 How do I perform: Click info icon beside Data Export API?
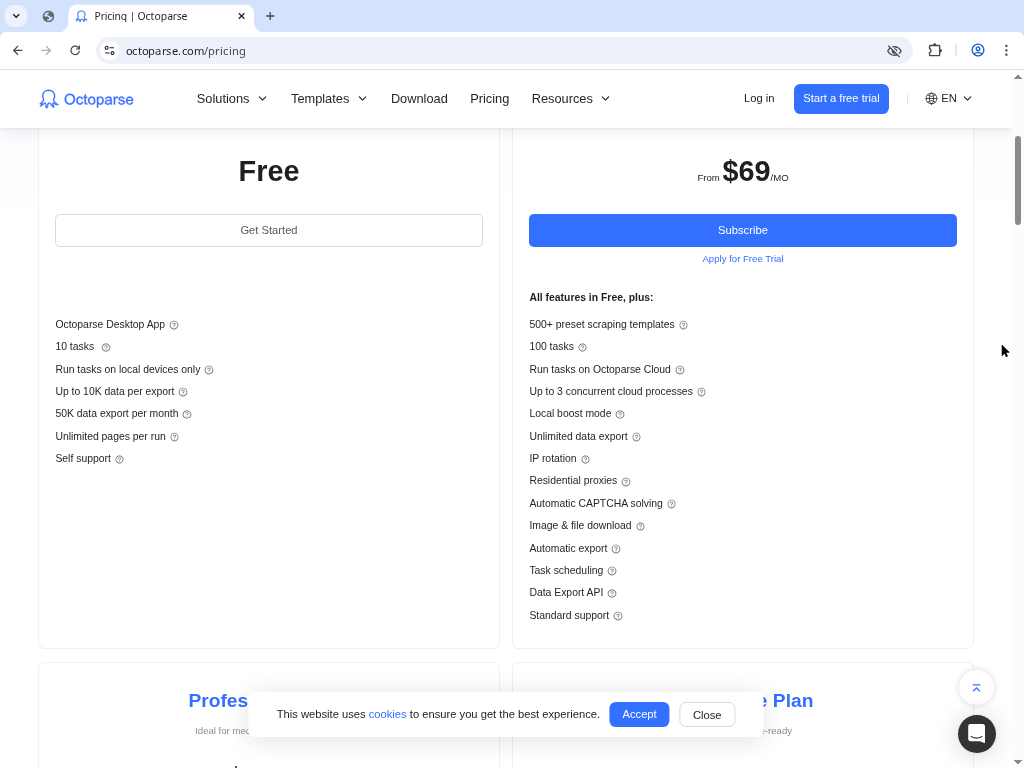(612, 593)
